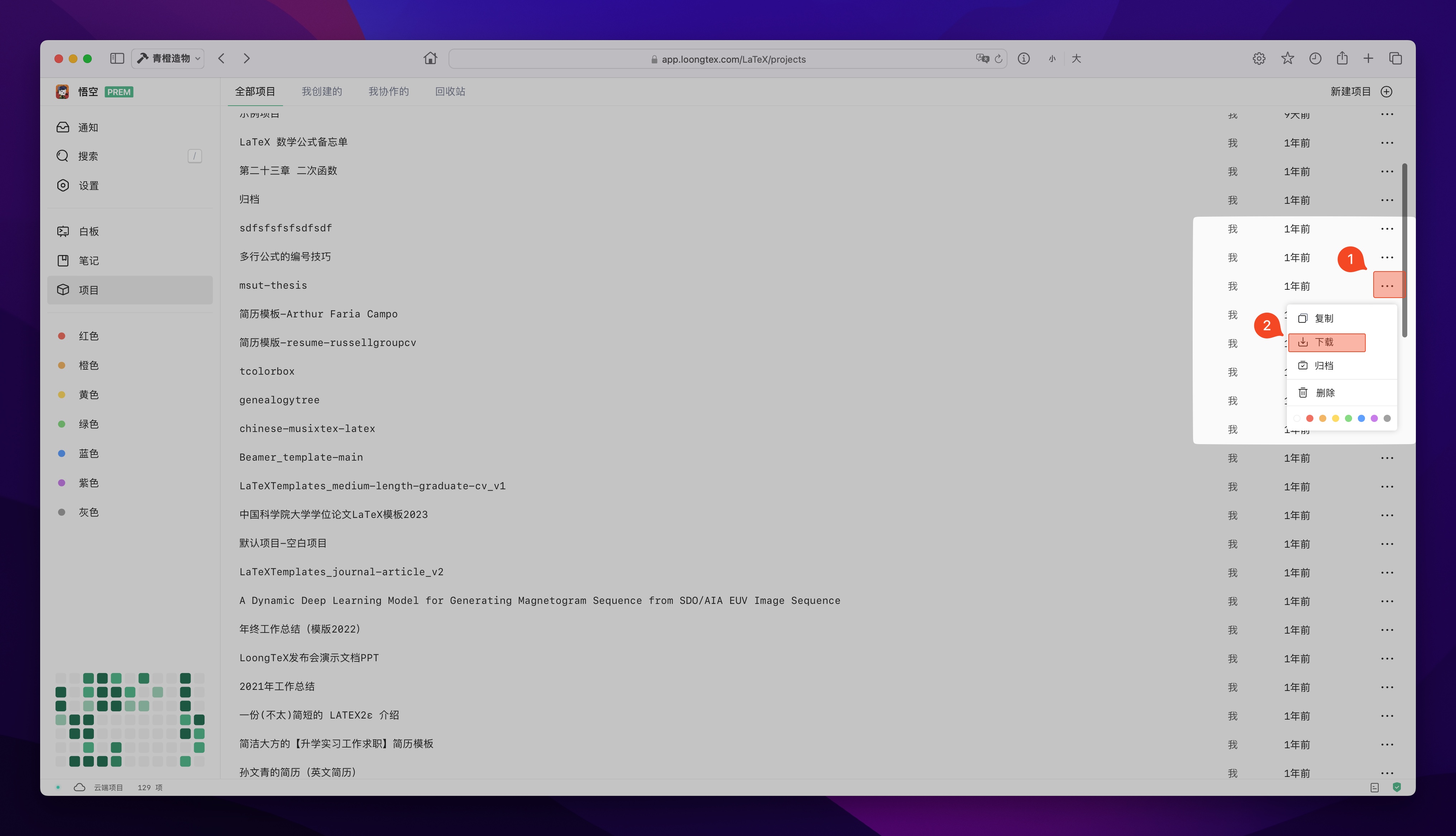Switch to 回收站 tab
This screenshot has width=1456, height=836.
[450, 91]
